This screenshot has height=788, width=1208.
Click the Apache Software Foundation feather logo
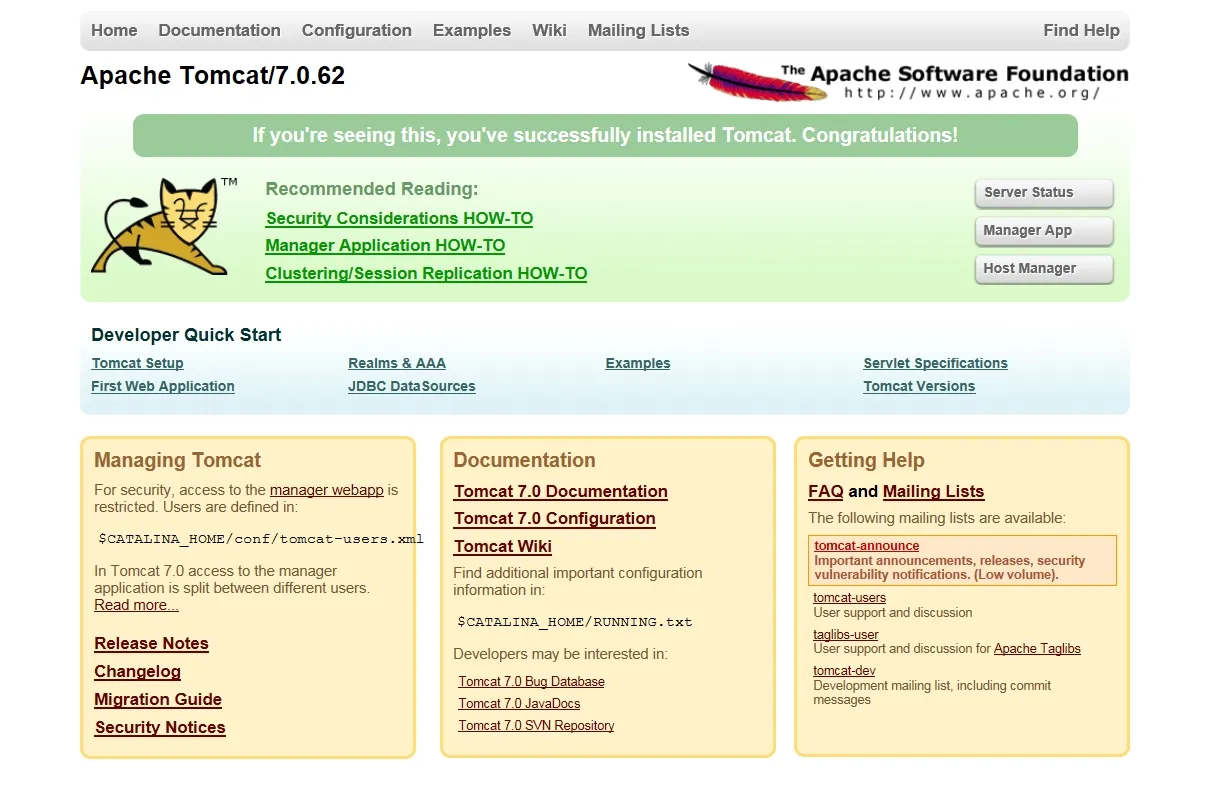pos(908,81)
